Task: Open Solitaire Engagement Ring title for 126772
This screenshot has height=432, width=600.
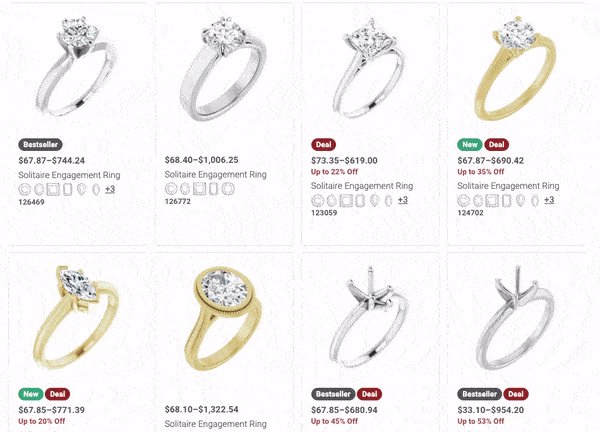Action: [215, 174]
